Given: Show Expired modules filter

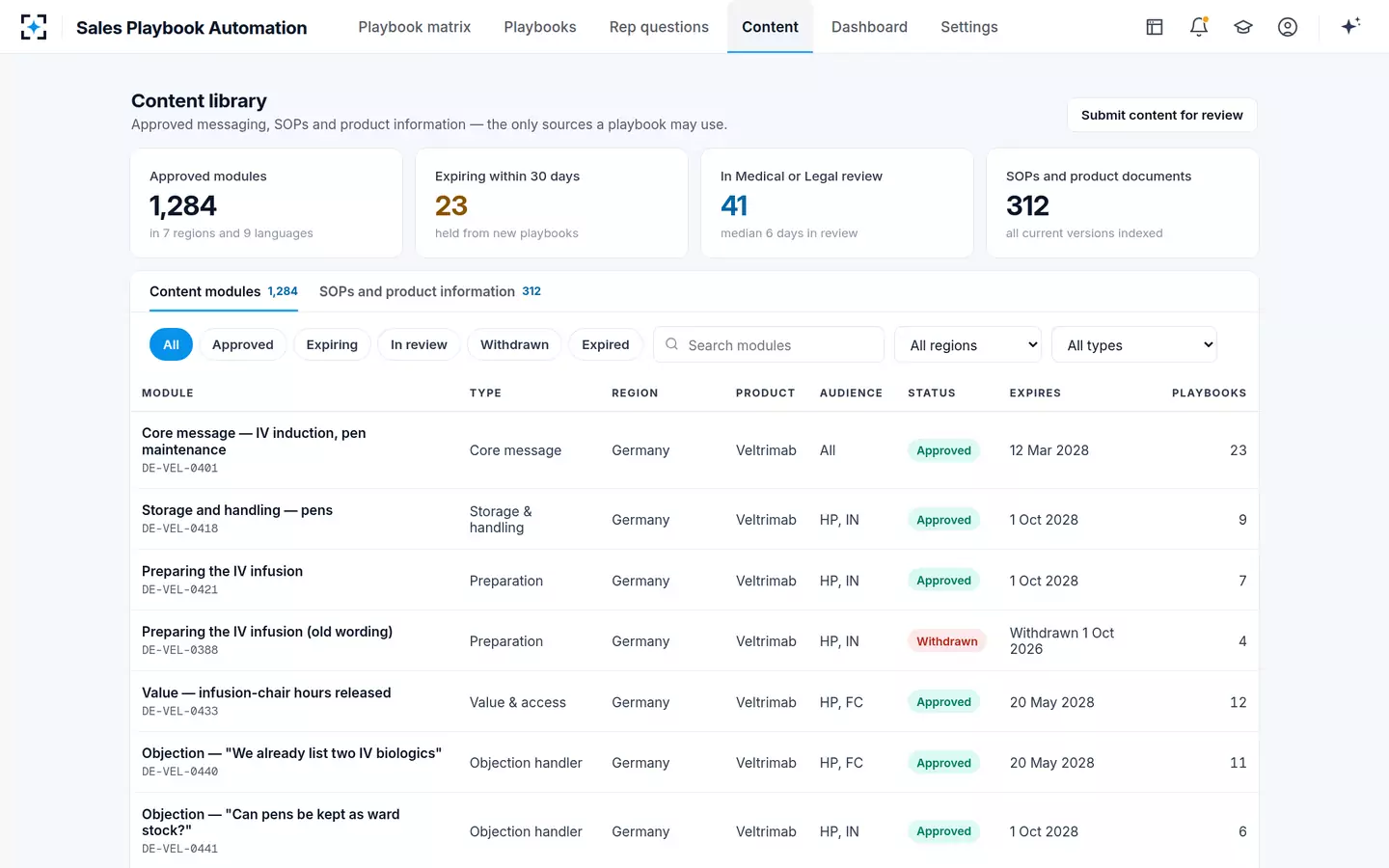Looking at the screenshot, I should [x=606, y=344].
